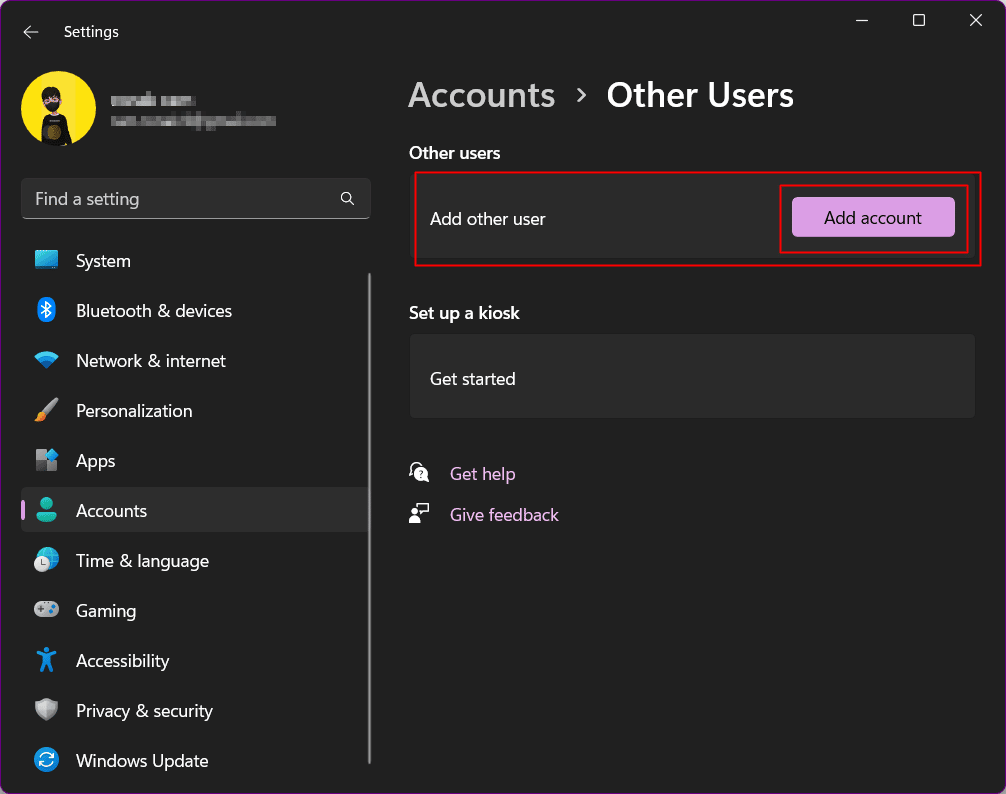
Task: Minimize the Settings window
Action: [862, 21]
